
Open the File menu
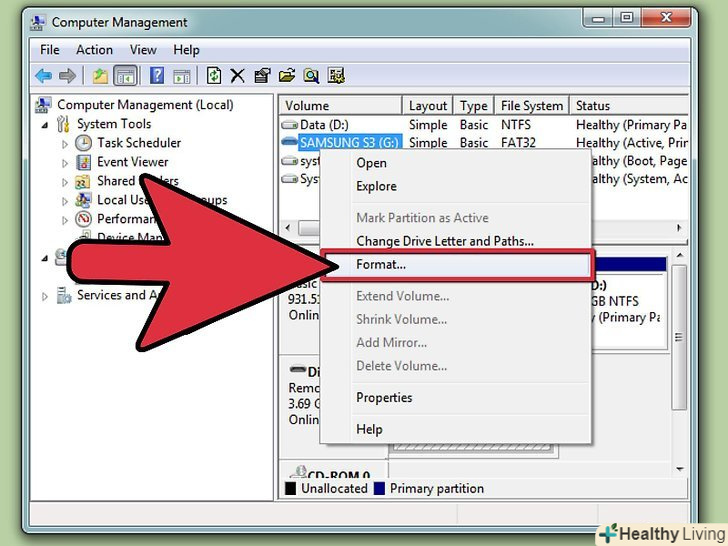(x=50, y=50)
